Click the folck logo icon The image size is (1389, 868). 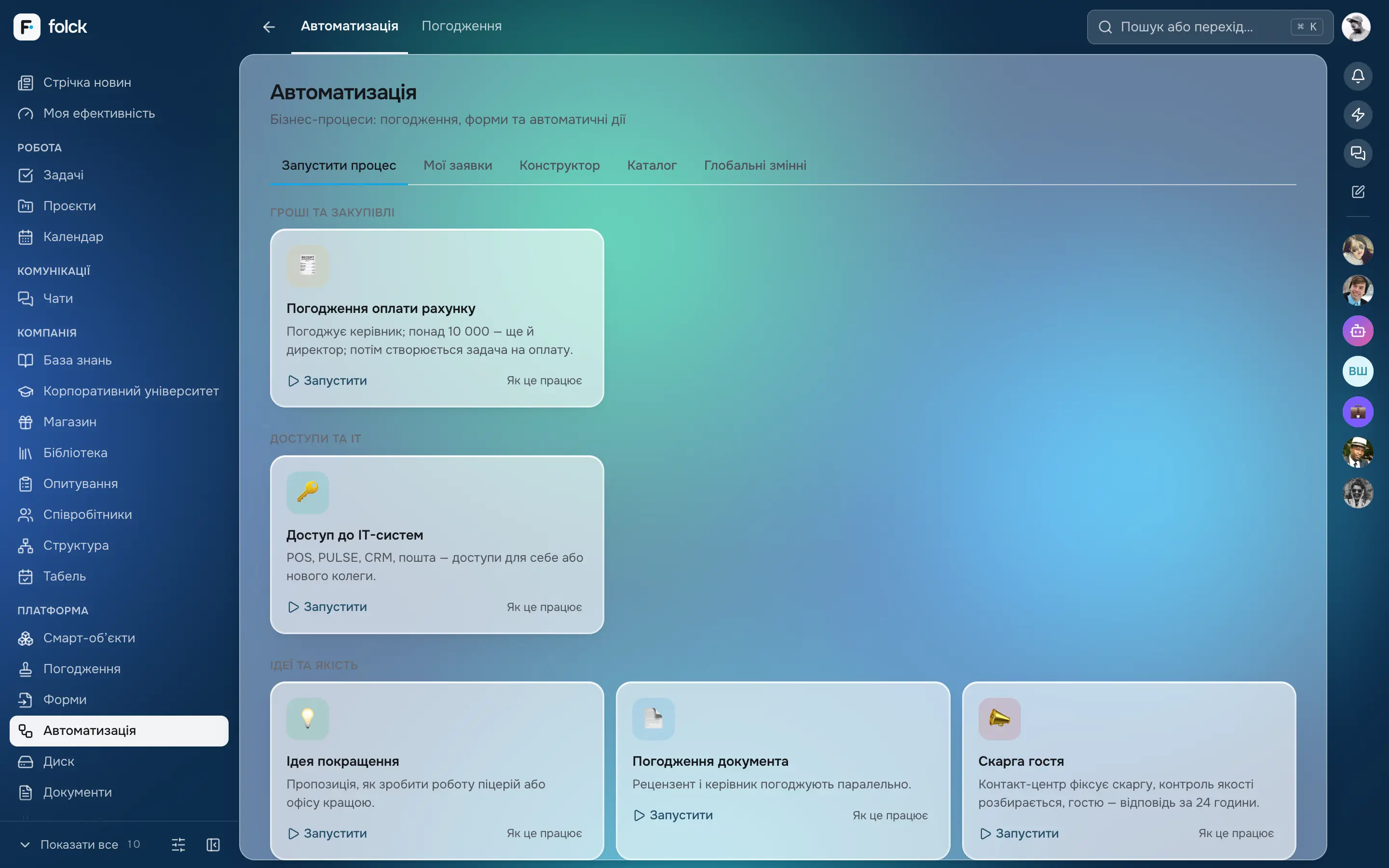click(x=27, y=27)
